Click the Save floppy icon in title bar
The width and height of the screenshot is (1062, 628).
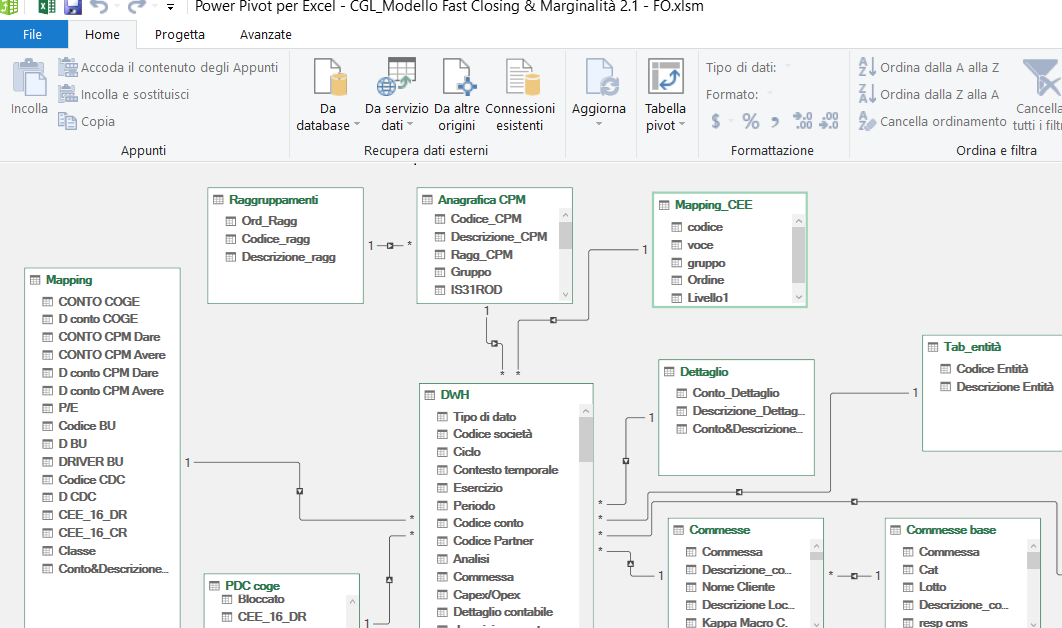[x=72, y=7]
